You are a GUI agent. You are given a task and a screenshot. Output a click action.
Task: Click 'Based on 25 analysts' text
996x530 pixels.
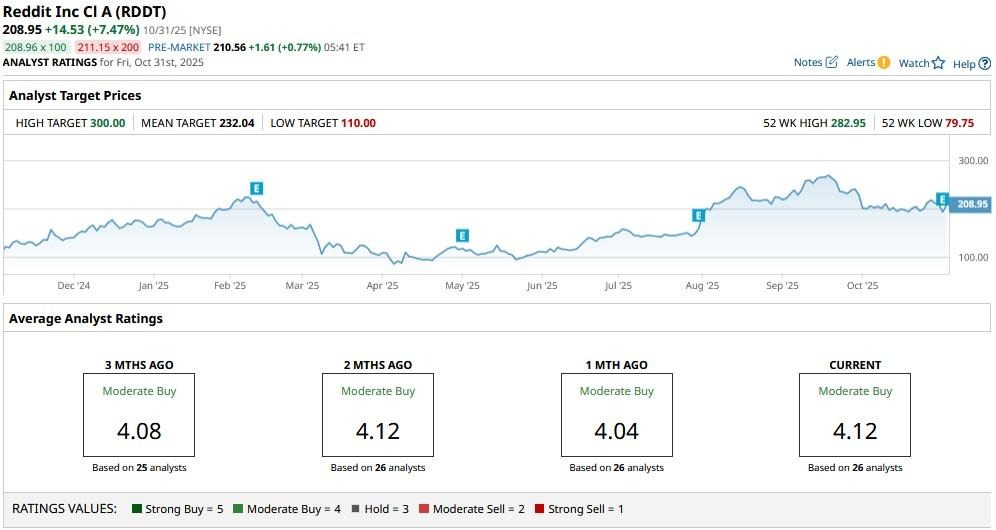tap(139, 468)
